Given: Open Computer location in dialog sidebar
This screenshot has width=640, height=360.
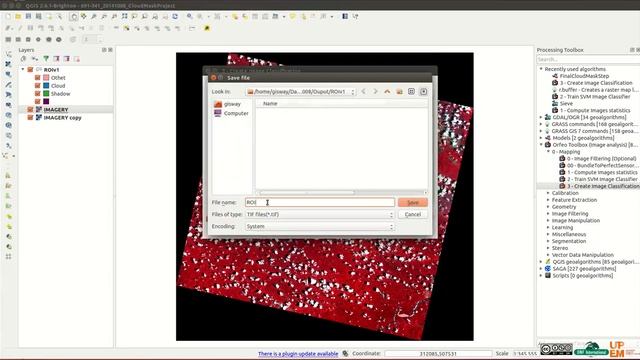Looking at the screenshot, I should pos(231,113).
